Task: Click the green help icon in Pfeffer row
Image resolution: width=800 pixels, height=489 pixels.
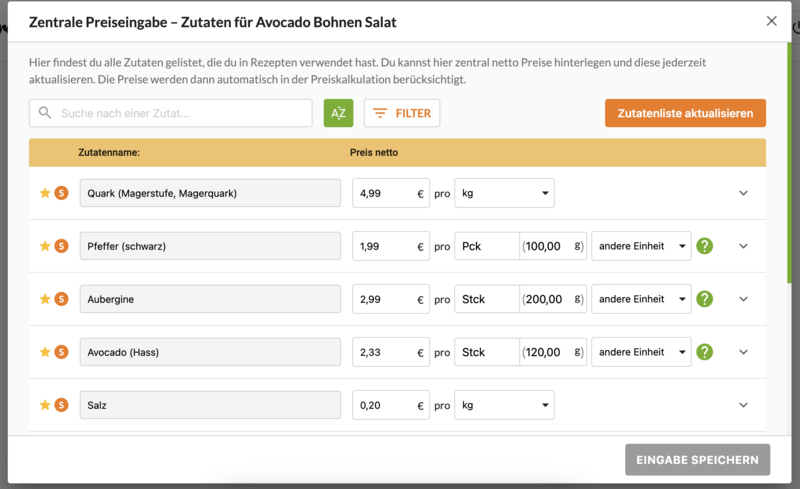Action: [704, 246]
